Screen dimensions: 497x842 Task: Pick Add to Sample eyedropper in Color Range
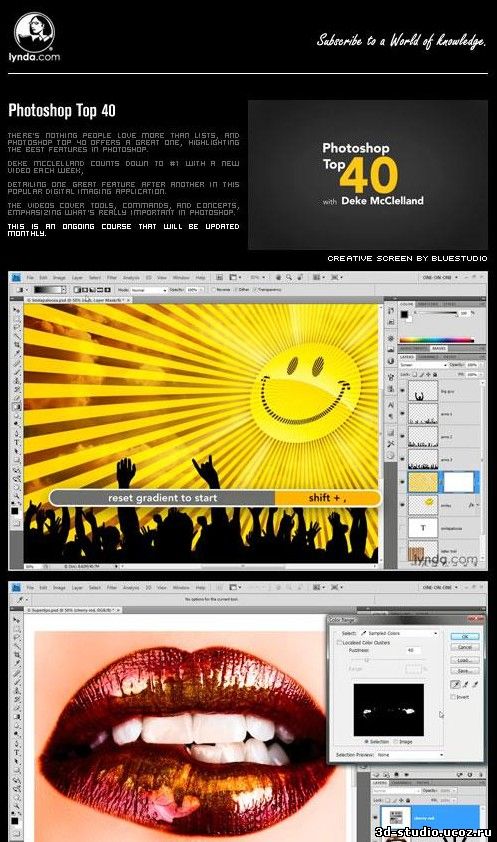(466, 684)
